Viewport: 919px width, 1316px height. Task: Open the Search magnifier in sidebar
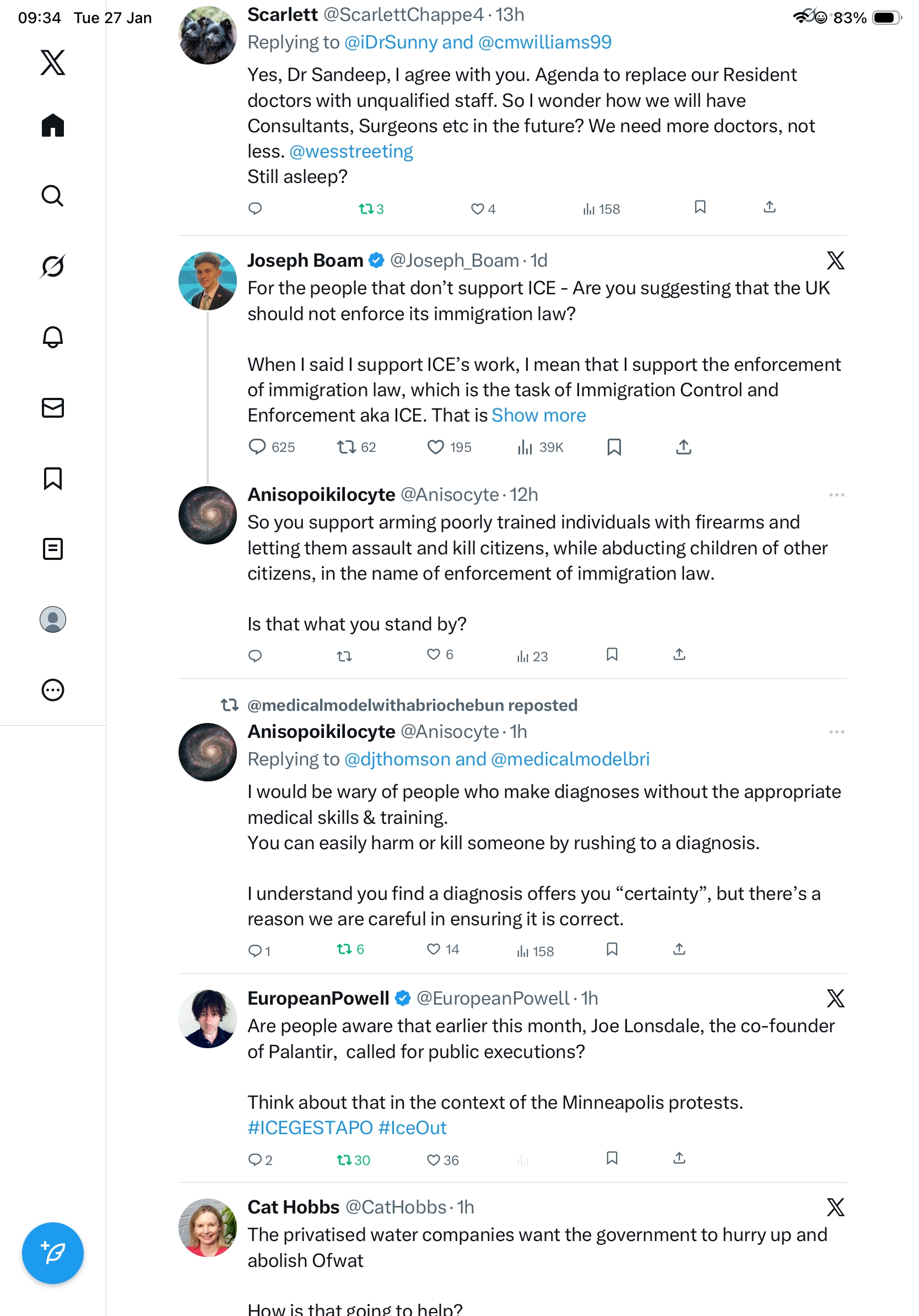click(53, 196)
